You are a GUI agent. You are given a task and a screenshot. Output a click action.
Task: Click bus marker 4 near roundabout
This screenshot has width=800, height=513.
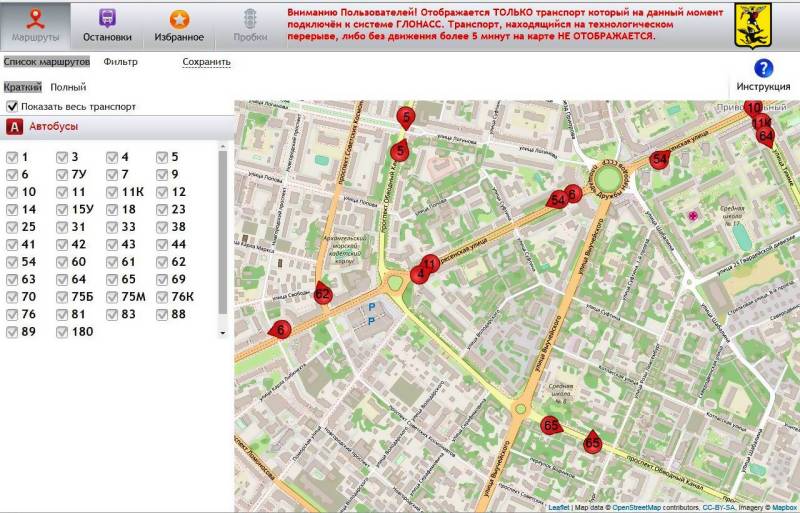[x=420, y=274]
